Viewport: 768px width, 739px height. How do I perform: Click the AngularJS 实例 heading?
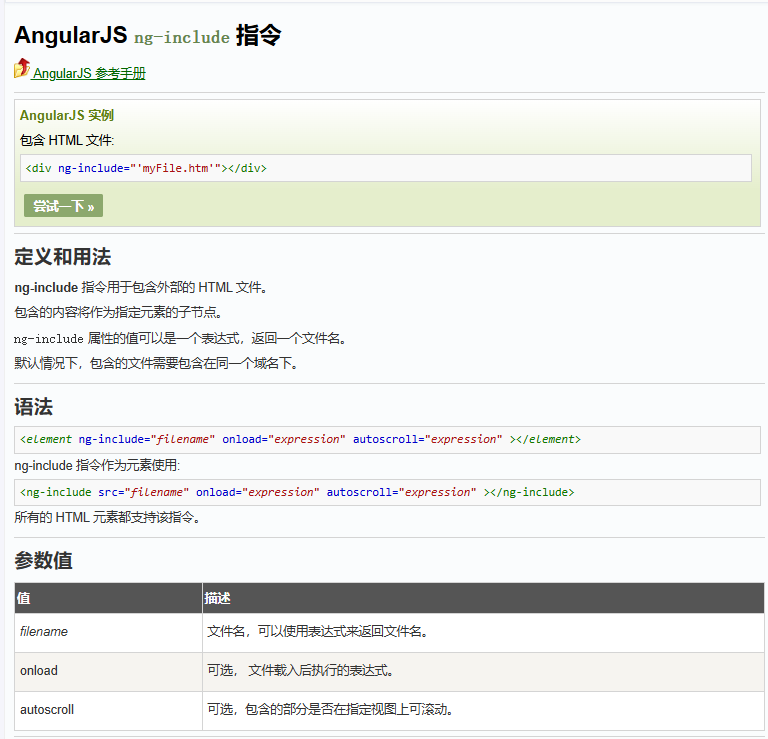click(67, 116)
